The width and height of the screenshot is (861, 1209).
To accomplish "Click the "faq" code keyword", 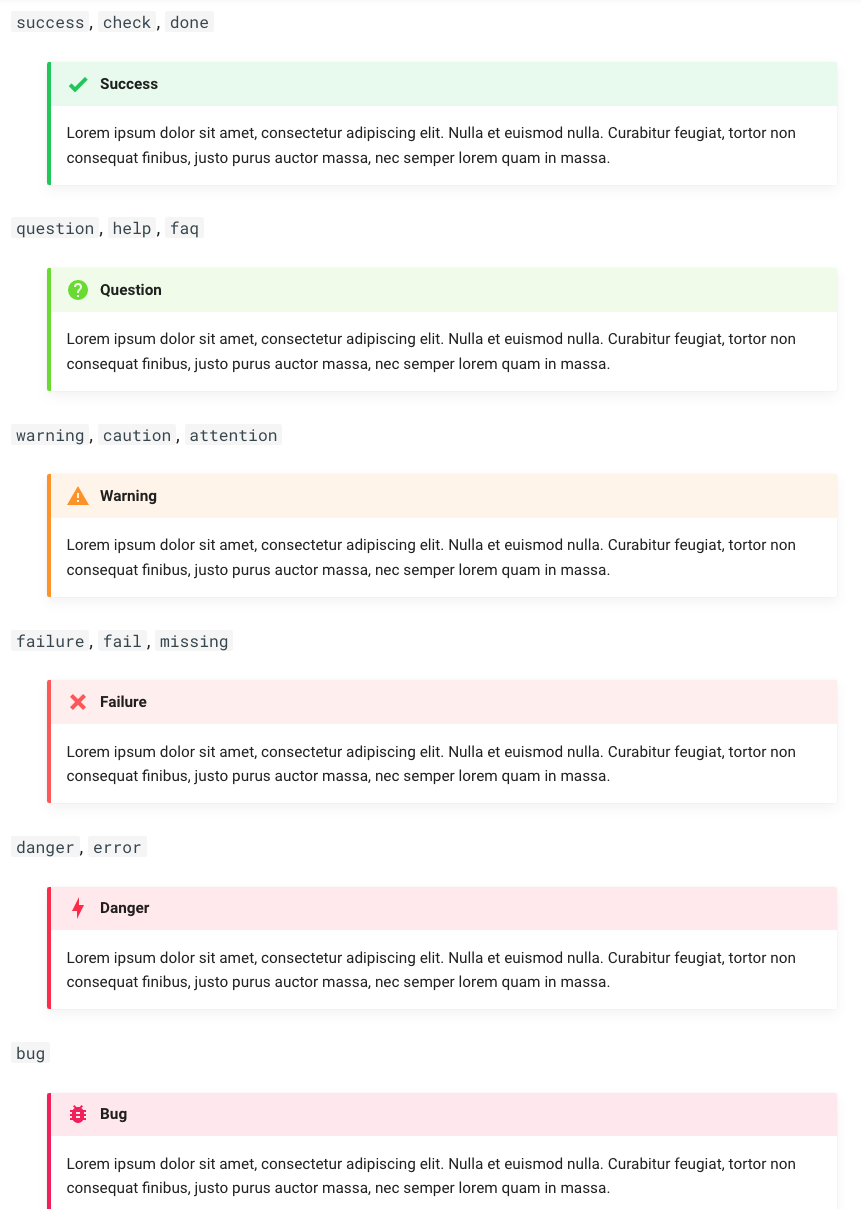I will pyautogui.click(x=184, y=228).
